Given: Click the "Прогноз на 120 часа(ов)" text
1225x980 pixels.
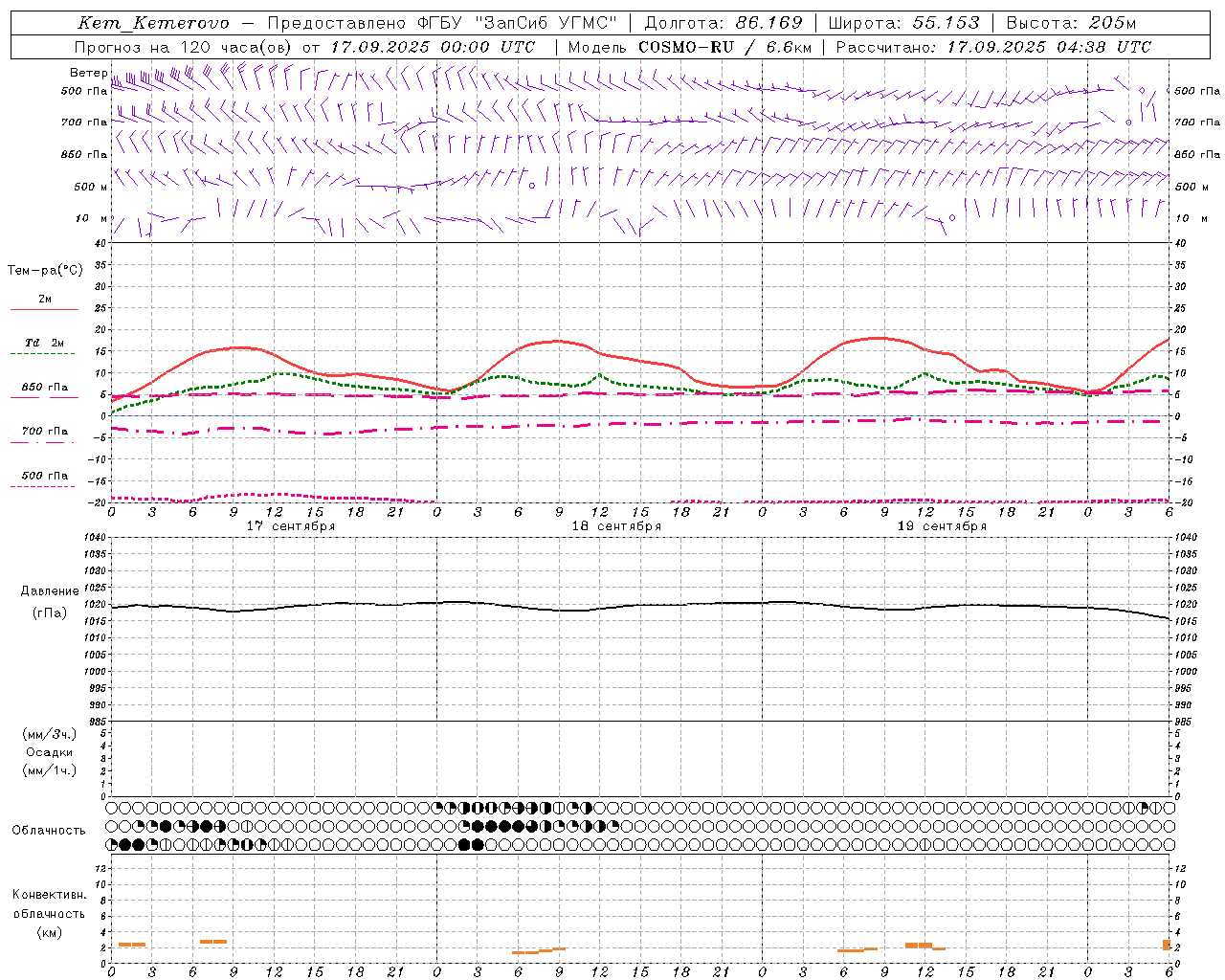Looking at the screenshot, I should (184, 47).
